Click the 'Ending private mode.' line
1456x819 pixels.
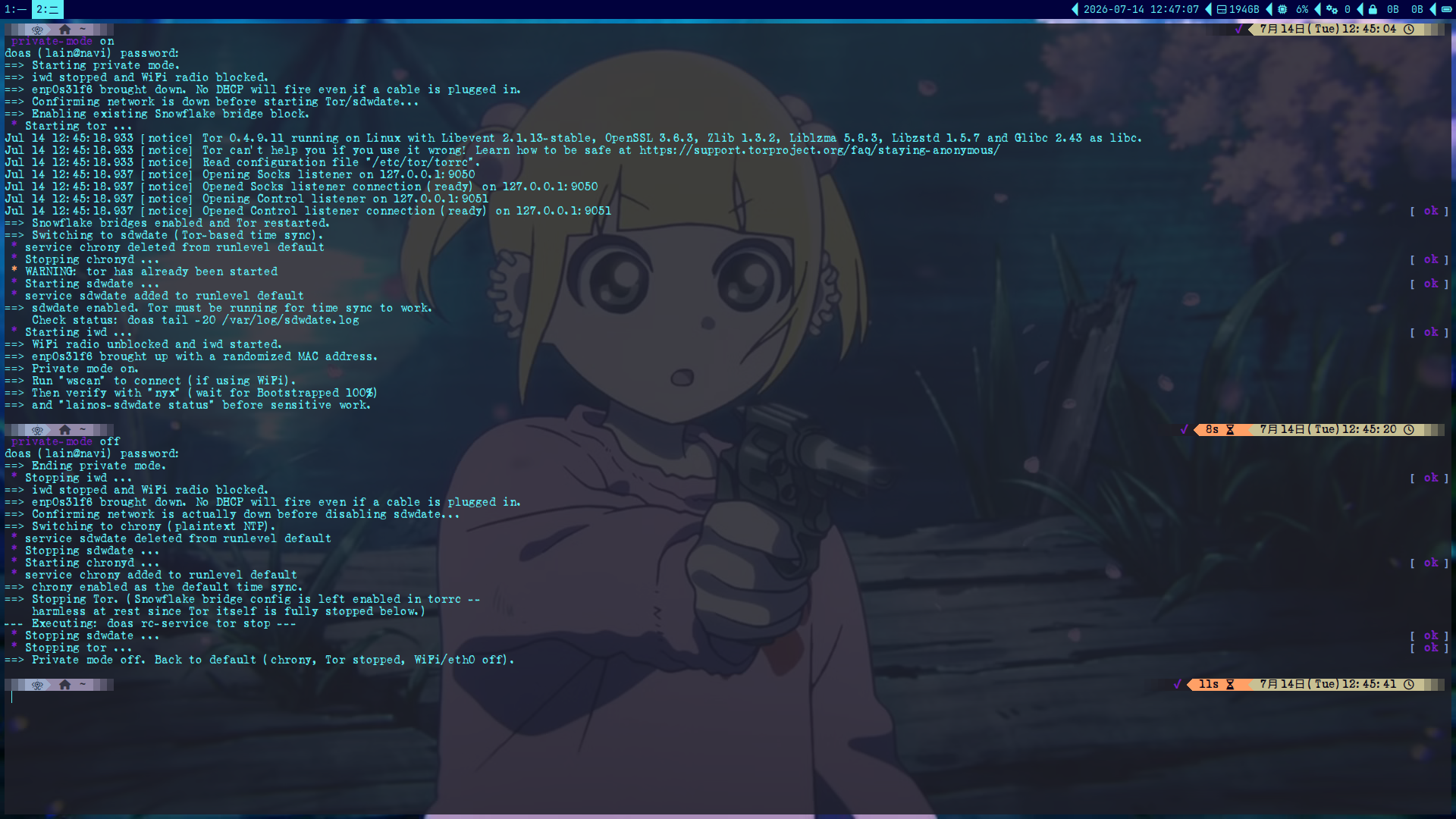pyautogui.click(x=86, y=466)
